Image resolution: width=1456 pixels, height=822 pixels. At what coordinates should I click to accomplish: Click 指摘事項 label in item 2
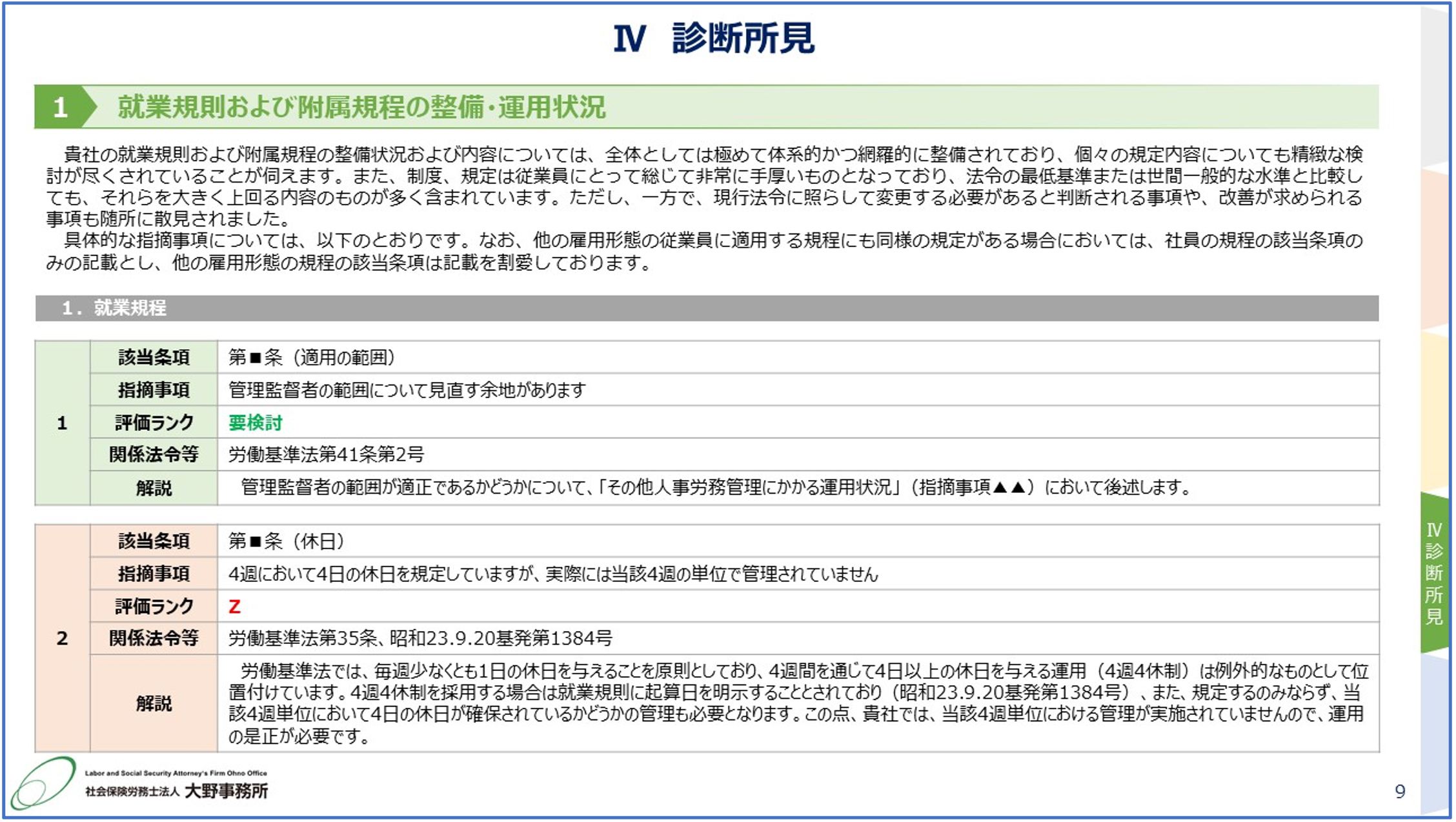click(x=154, y=574)
